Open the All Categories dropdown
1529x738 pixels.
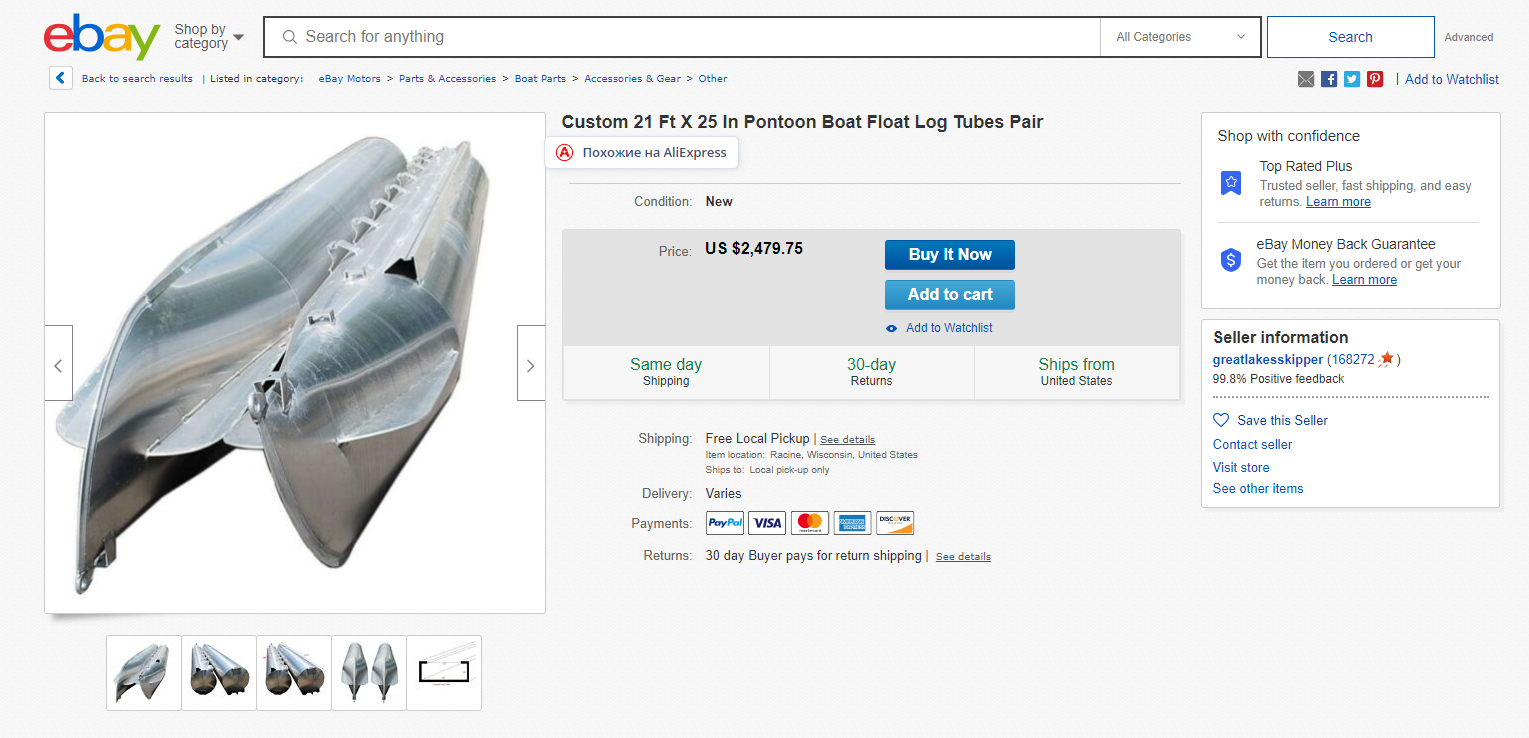coord(1180,37)
